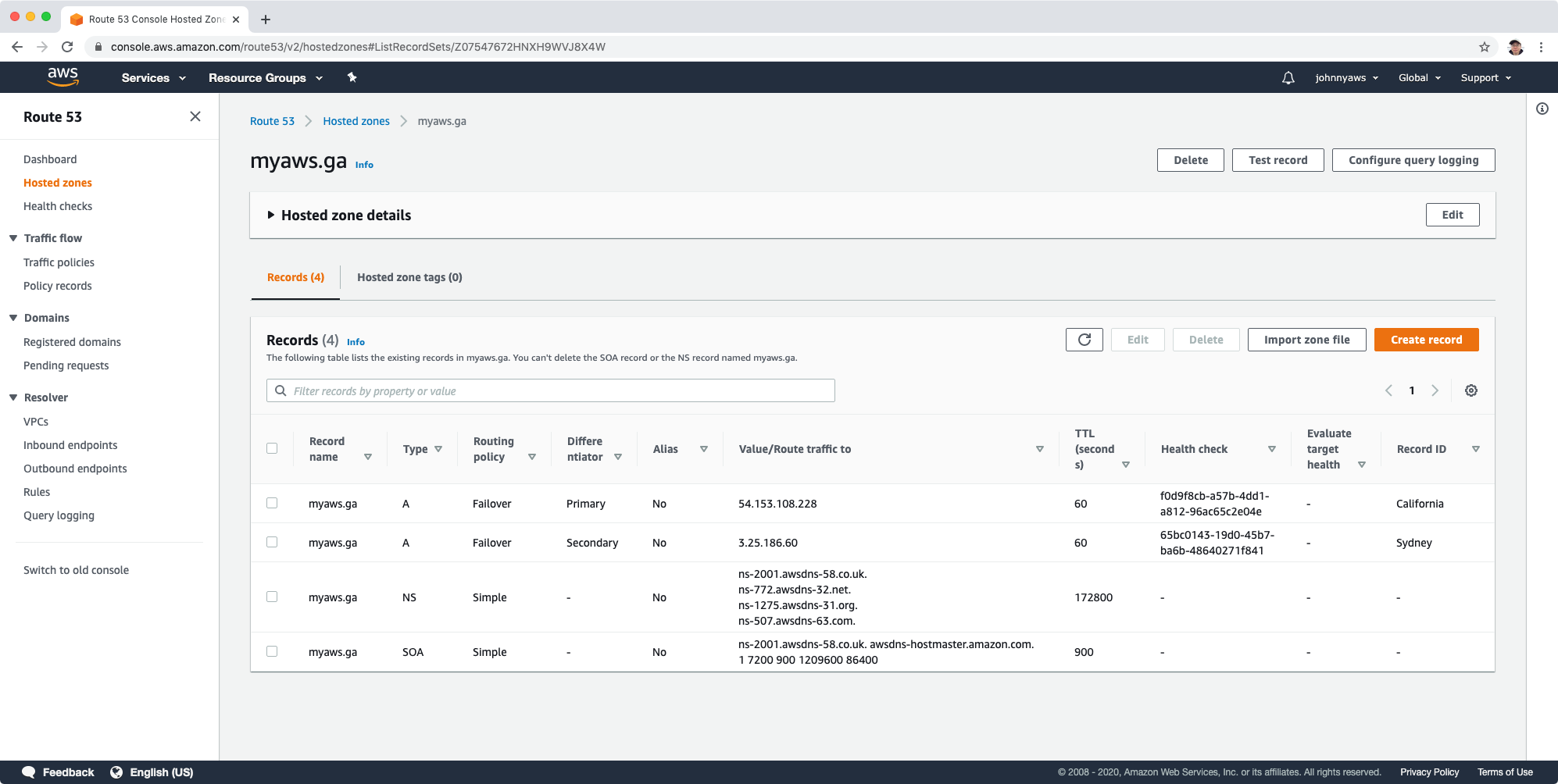The height and width of the screenshot is (784, 1558).
Task: Sort by Routing policy column arrow
Action: (x=532, y=457)
